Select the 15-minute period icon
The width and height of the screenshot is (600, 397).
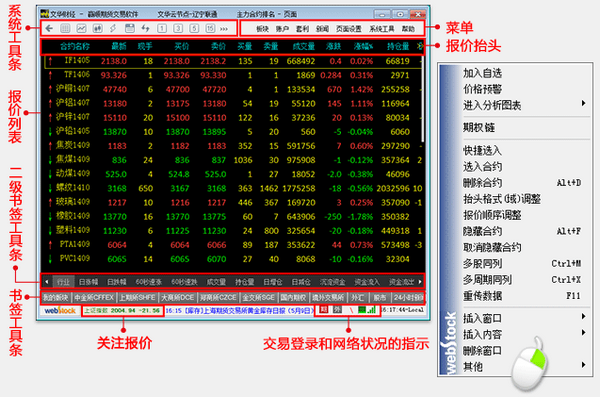point(210,28)
